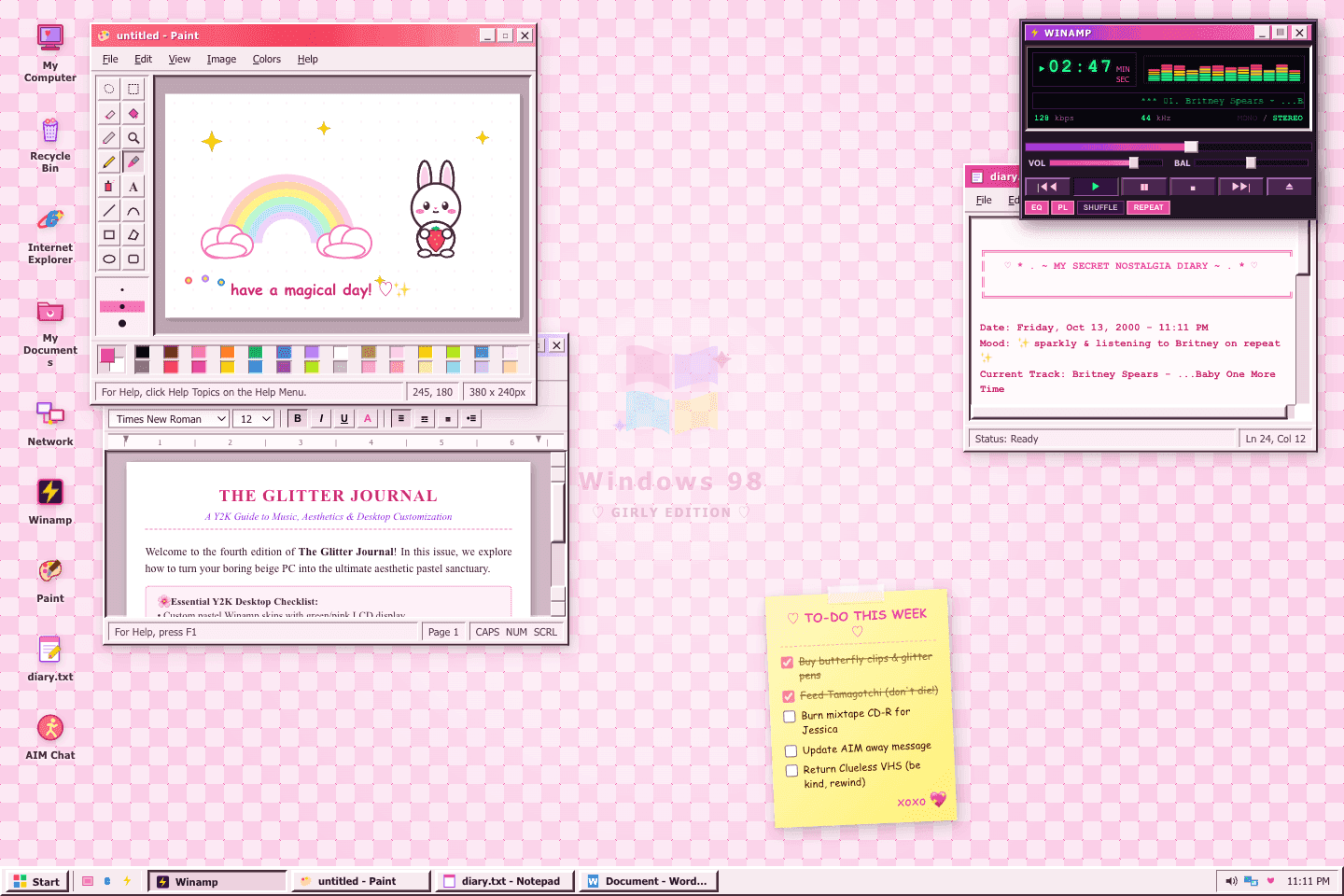Click the volume speaker tray icon

coord(1231,881)
